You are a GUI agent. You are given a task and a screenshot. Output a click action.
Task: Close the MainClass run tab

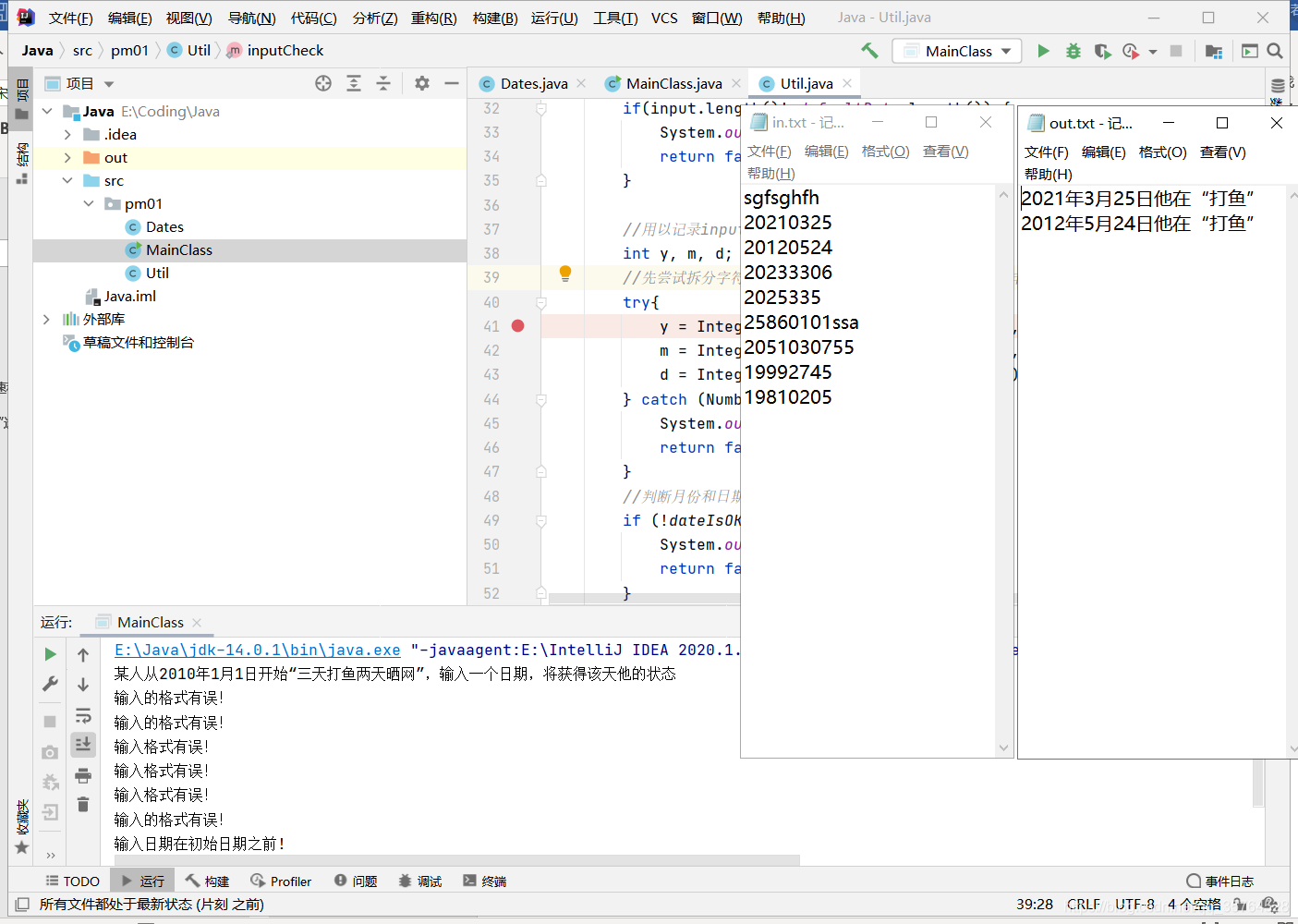click(x=197, y=623)
